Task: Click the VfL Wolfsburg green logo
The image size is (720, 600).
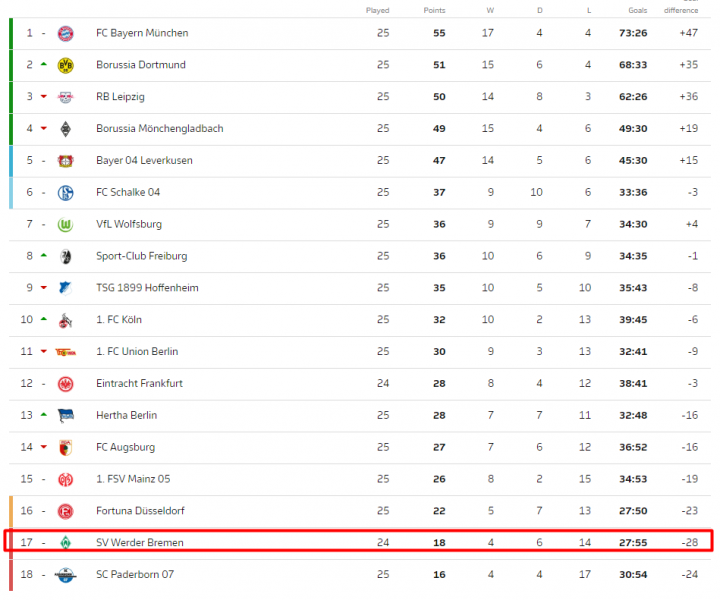Action: [66, 224]
